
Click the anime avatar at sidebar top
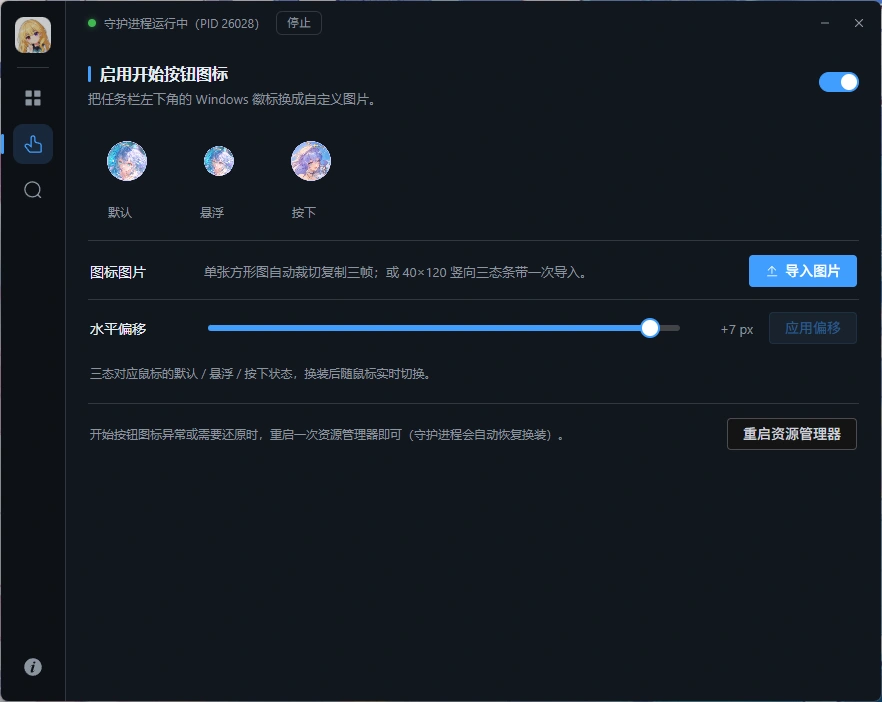33,35
